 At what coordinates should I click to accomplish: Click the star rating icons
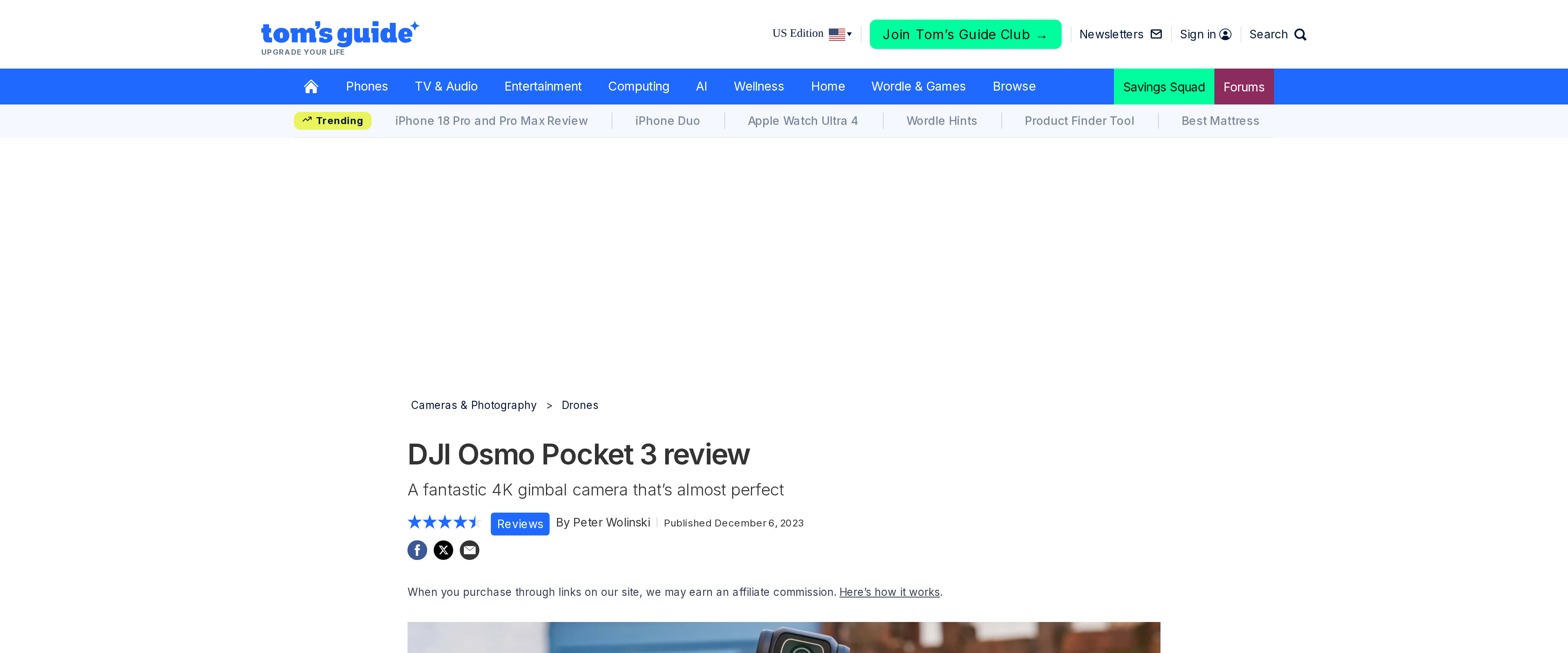click(444, 522)
